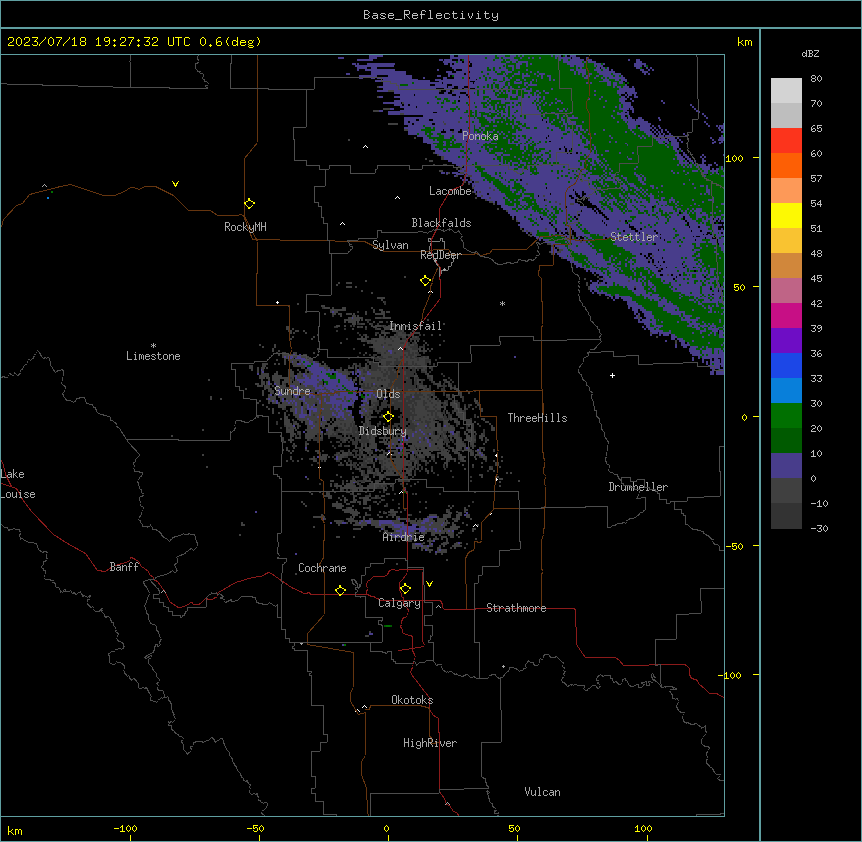Click the dBZ legend heading

pyautogui.click(x=810, y=53)
